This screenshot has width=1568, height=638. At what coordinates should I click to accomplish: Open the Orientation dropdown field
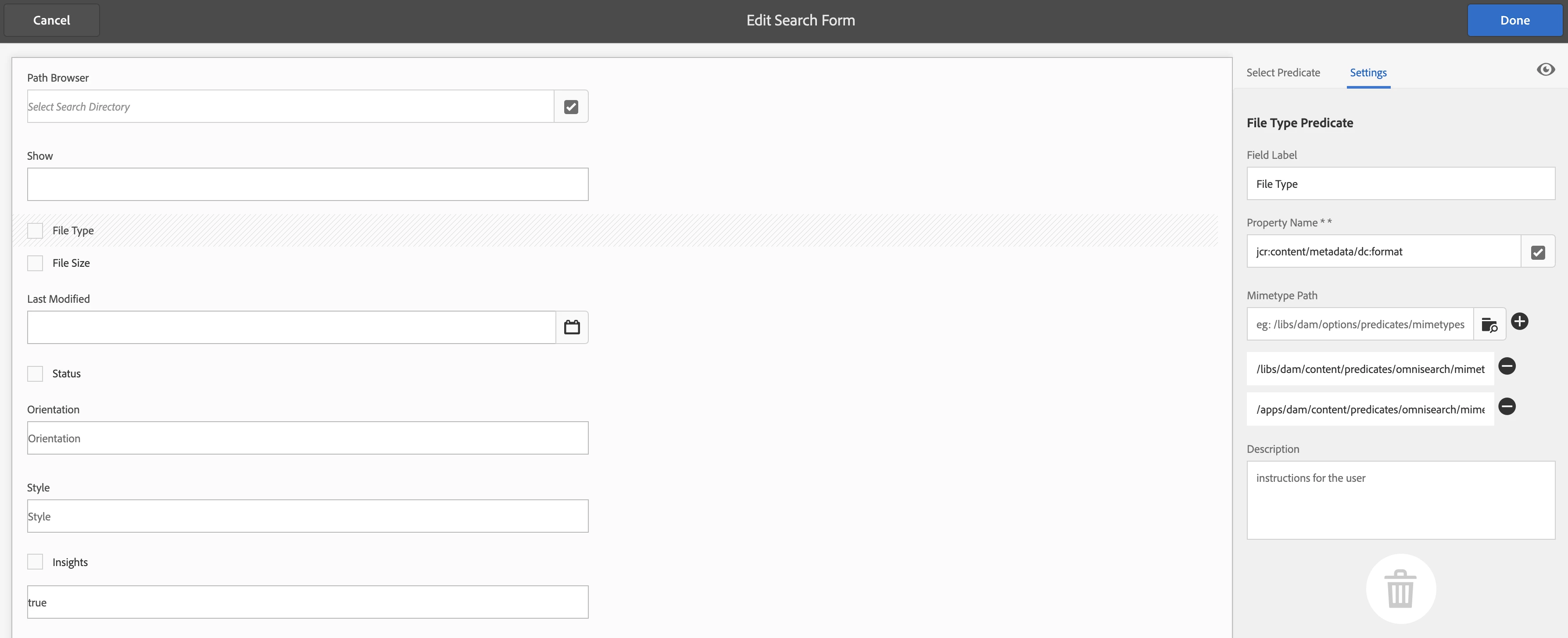pos(308,438)
